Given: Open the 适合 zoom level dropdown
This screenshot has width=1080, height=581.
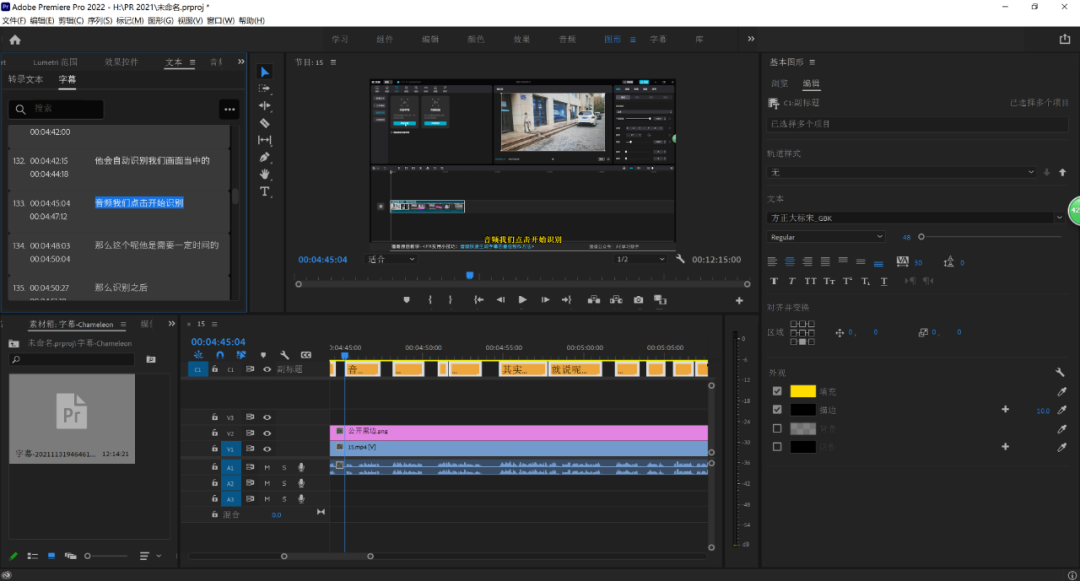Looking at the screenshot, I should point(391,259).
